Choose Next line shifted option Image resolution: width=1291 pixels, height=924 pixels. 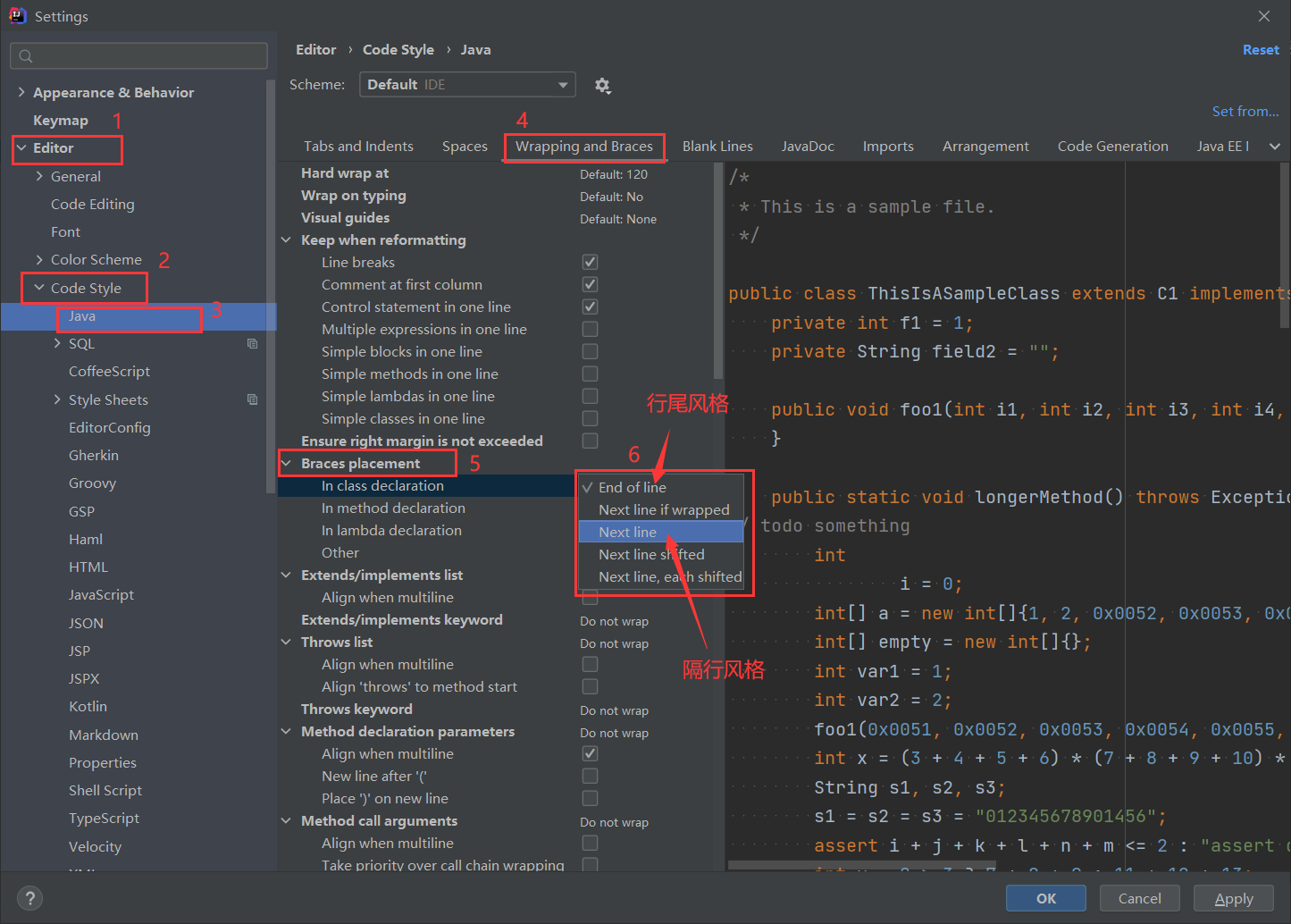coord(661,554)
